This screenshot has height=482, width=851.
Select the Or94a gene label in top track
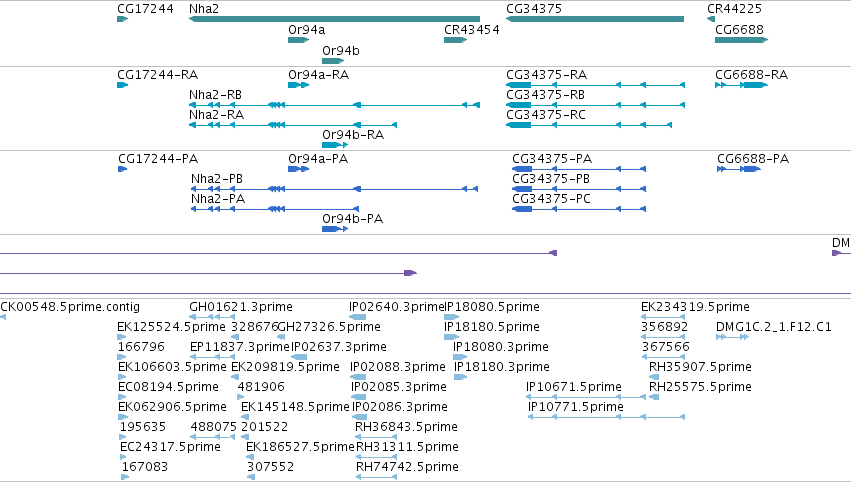(x=307, y=30)
